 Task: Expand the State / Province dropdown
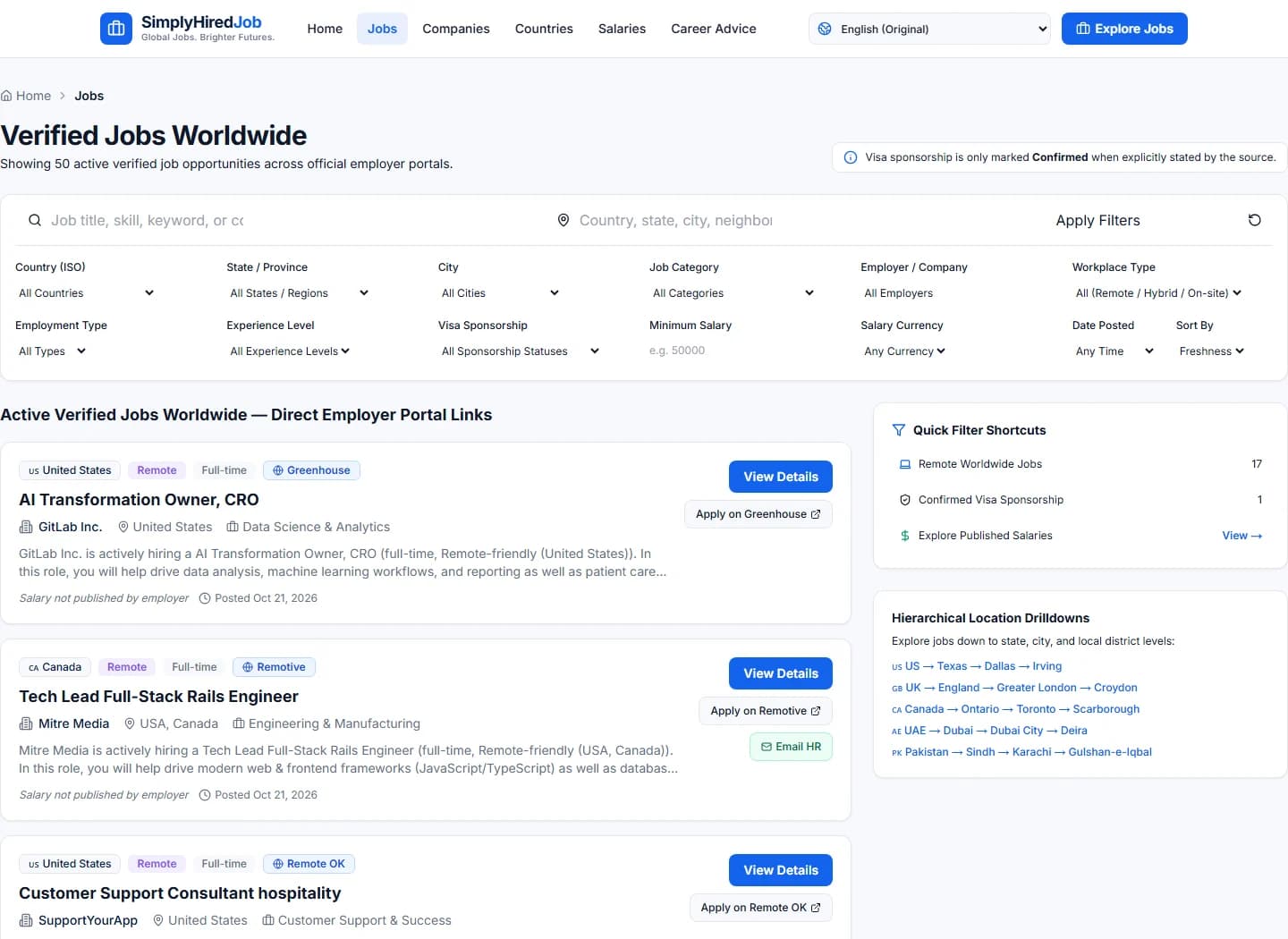click(x=299, y=292)
